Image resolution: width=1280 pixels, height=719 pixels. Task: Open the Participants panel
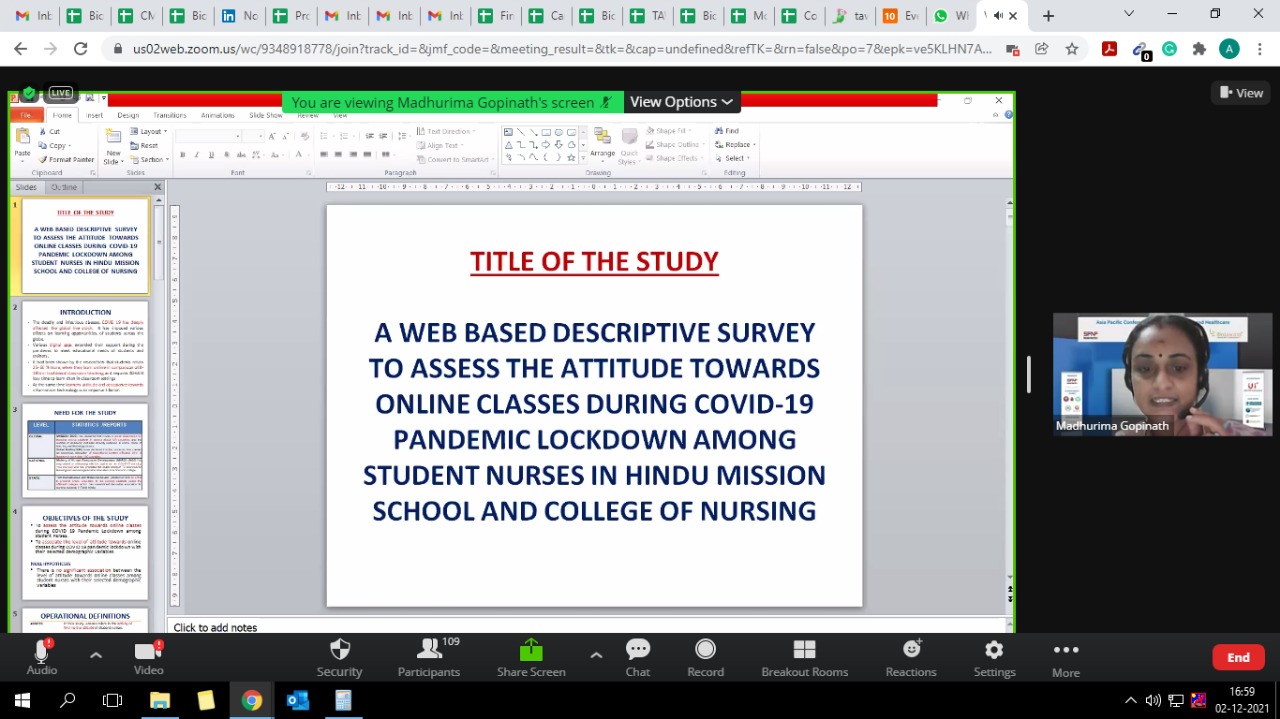point(429,657)
